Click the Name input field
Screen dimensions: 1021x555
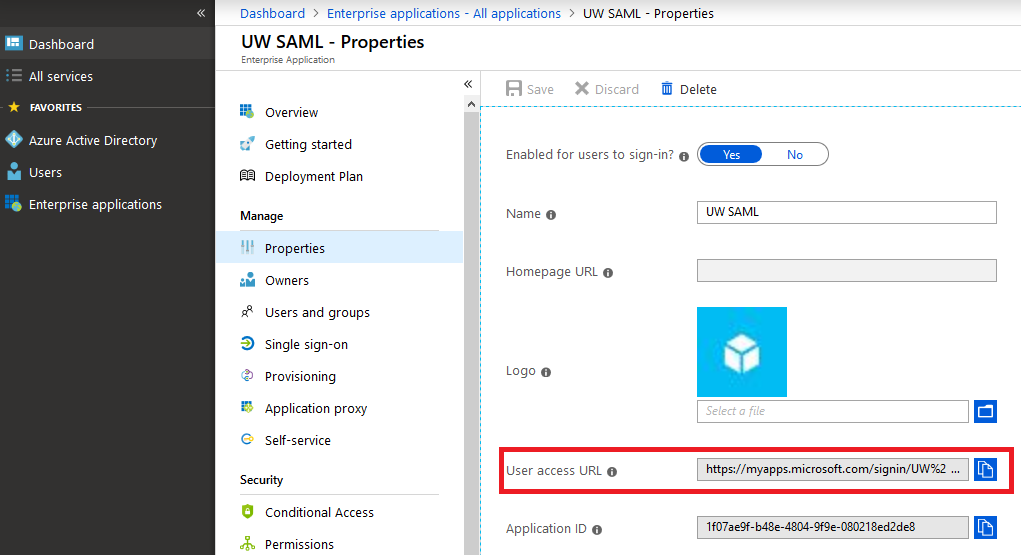846,212
